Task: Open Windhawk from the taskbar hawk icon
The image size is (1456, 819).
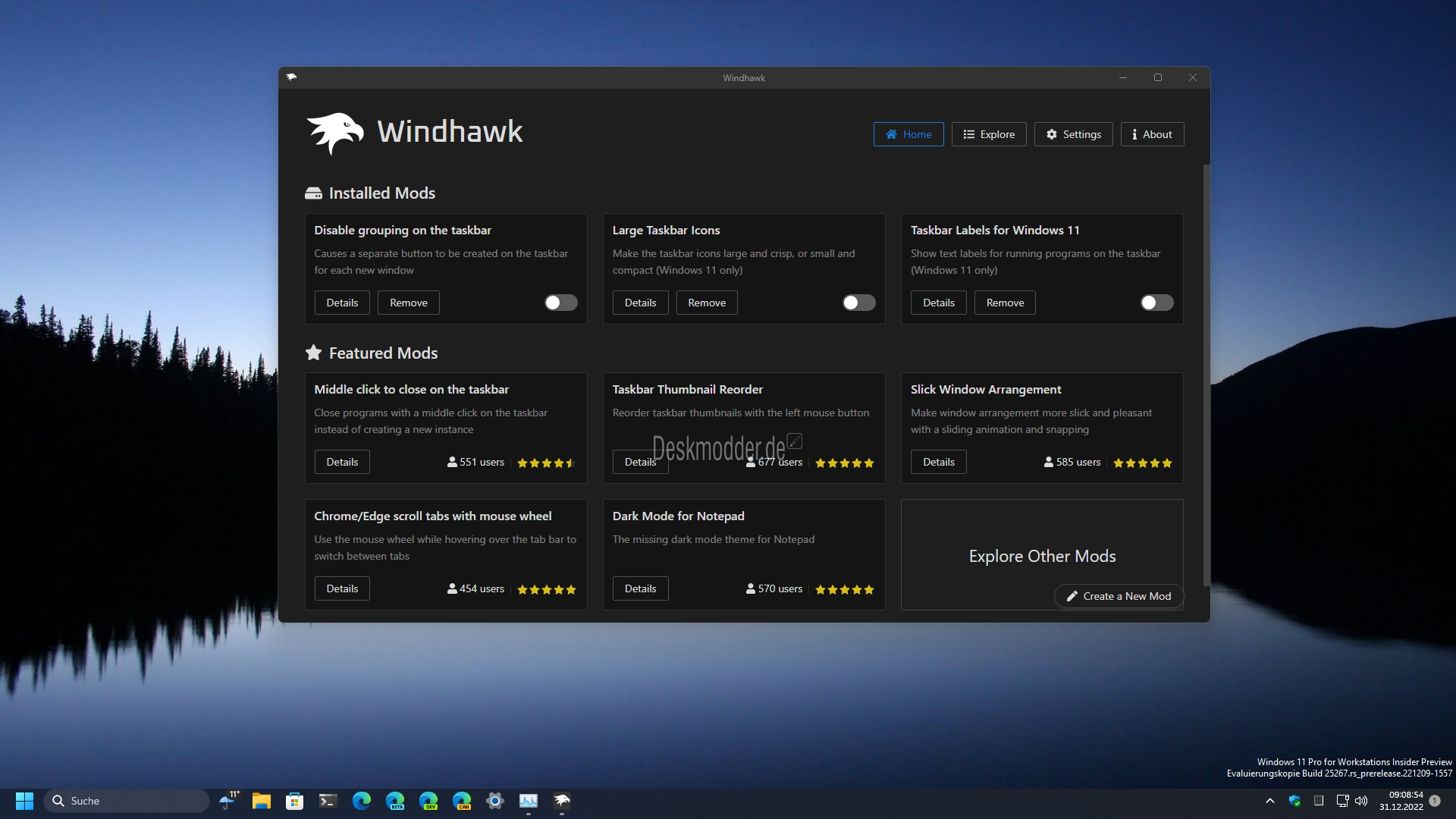Action: click(562, 801)
